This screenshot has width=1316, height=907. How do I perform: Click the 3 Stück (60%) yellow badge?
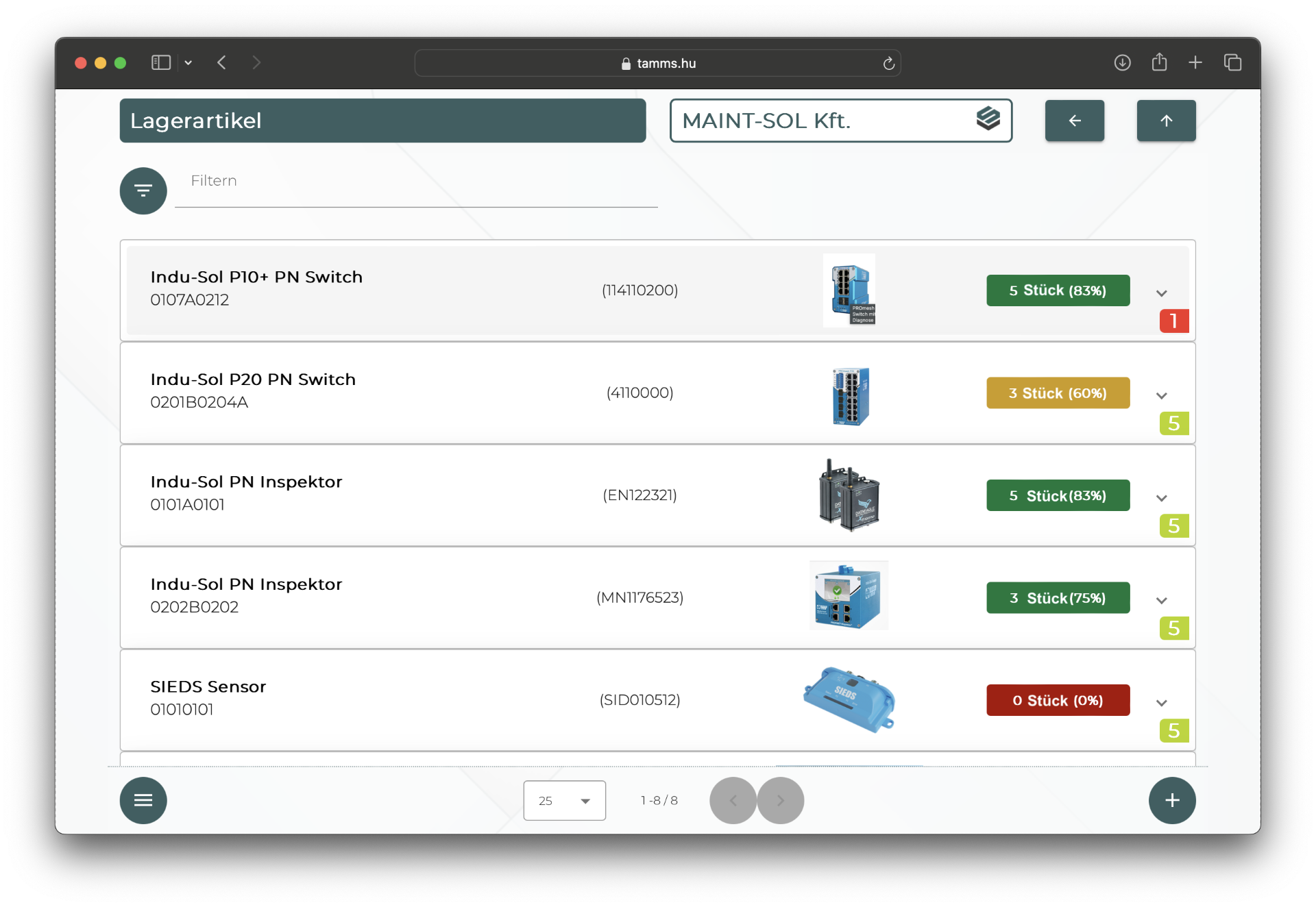click(x=1058, y=393)
